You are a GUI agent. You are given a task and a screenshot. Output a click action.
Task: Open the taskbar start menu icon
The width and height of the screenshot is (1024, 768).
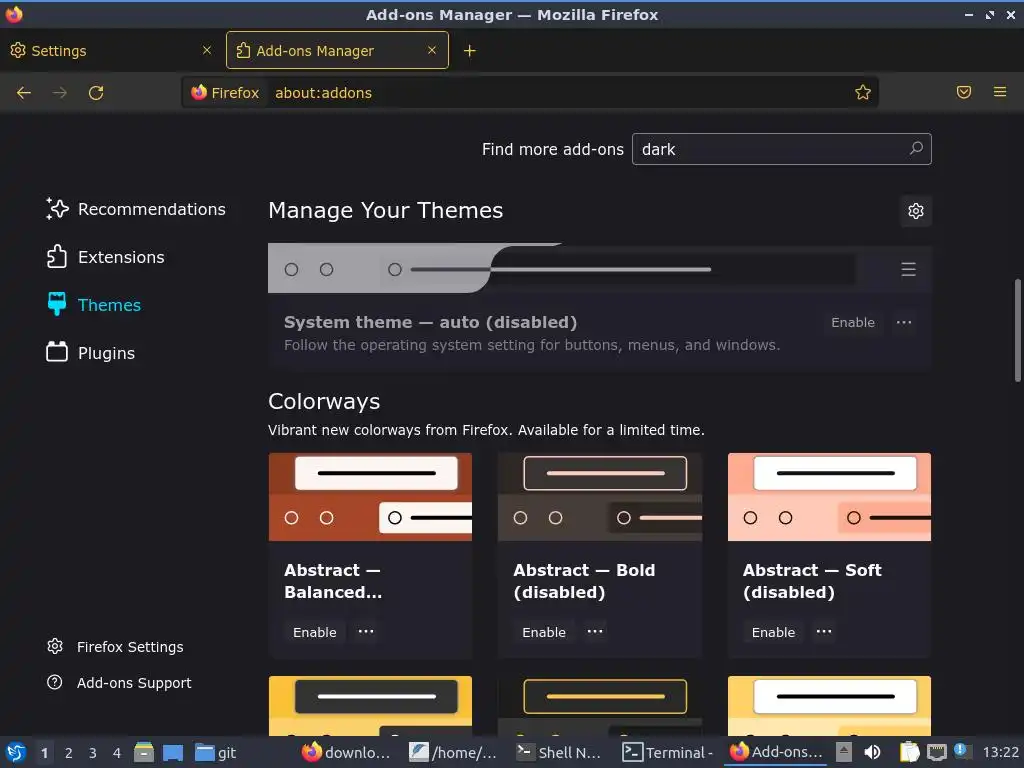pos(15,752)
